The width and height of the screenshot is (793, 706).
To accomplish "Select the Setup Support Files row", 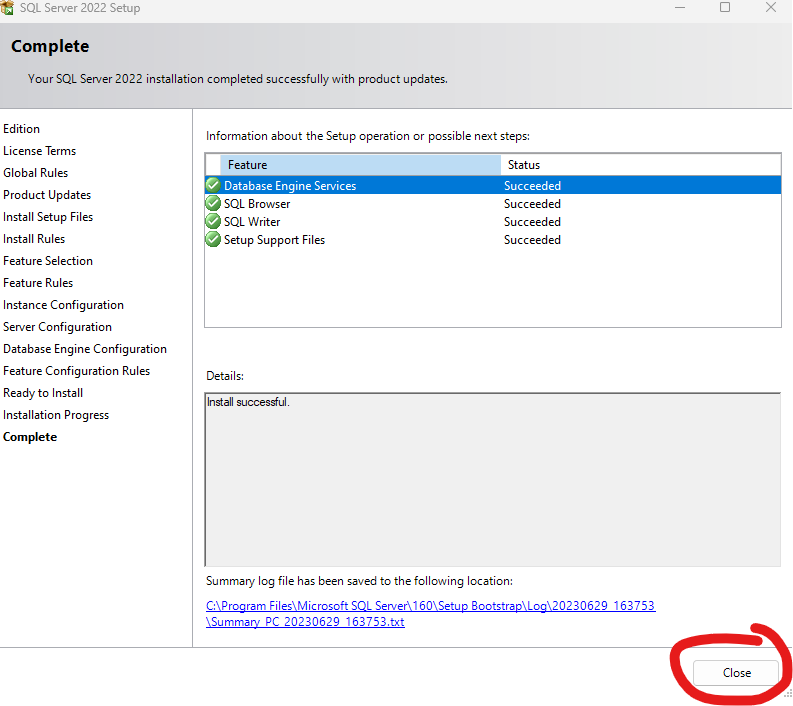I will [493, 240].
